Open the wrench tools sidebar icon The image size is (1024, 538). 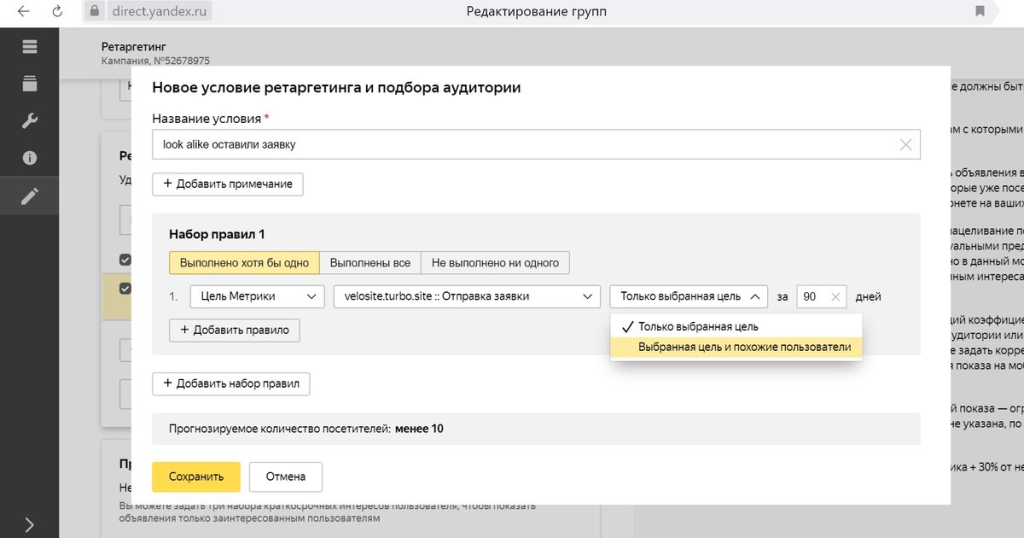coord(29,121)
